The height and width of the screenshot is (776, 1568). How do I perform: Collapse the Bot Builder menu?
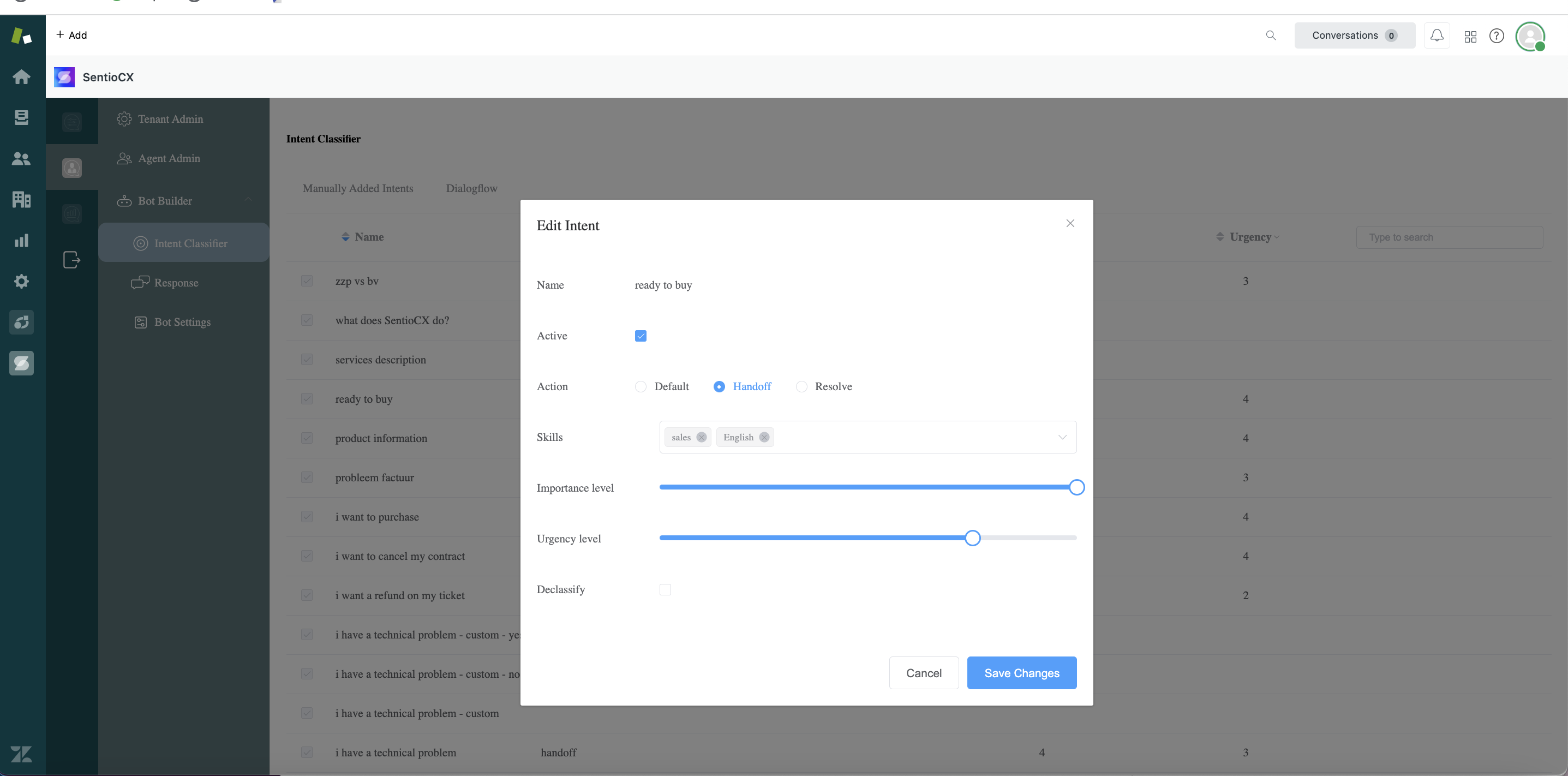point(248,200)
